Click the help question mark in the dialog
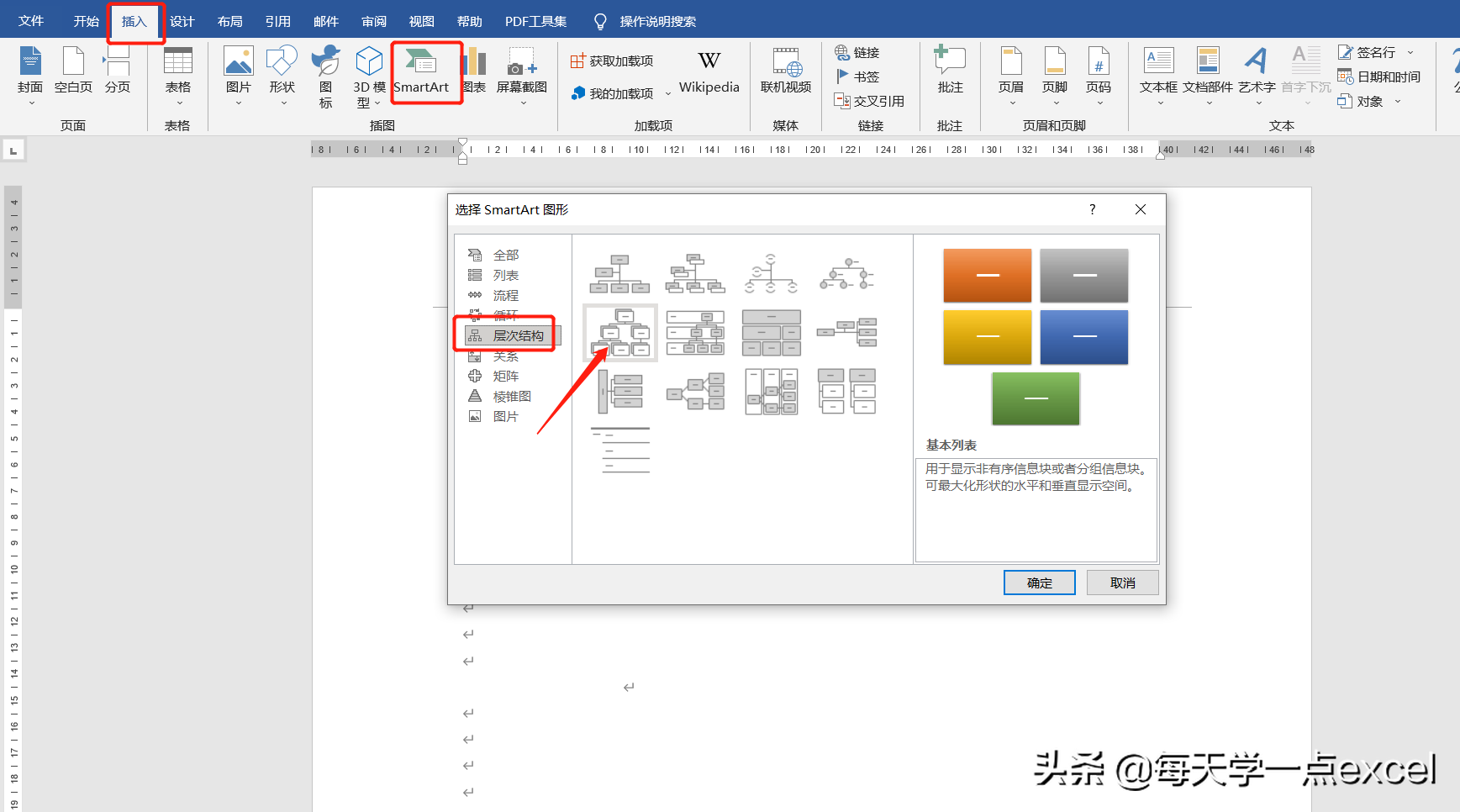The width and height of the screenshot is (1460, 812). pyautogui.click(x=1093, y=209)
